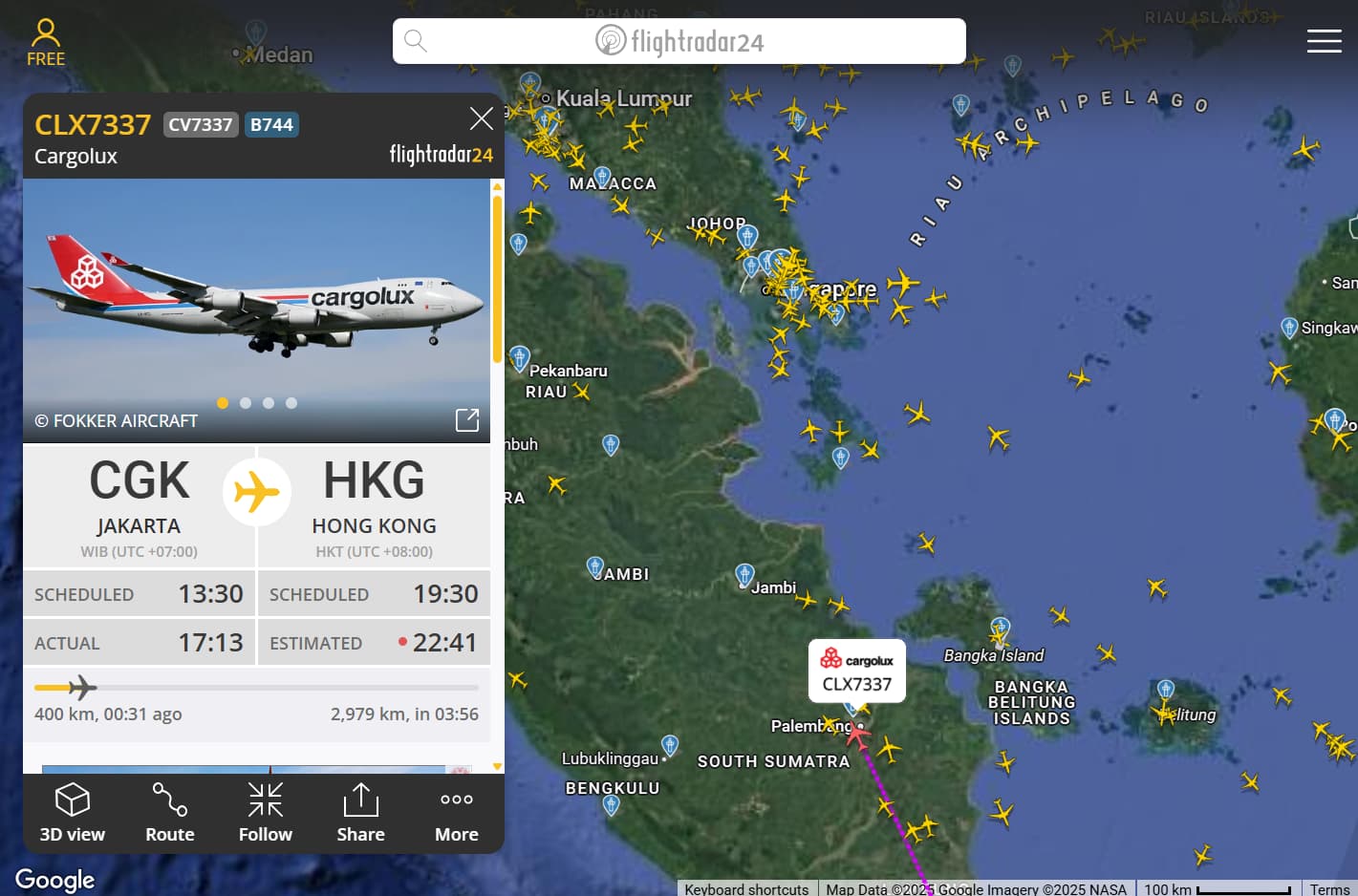Viewport: 1358px width, 896px height.
Task: Select the second photo carousel dot
Action: click(x=246, y=403)
